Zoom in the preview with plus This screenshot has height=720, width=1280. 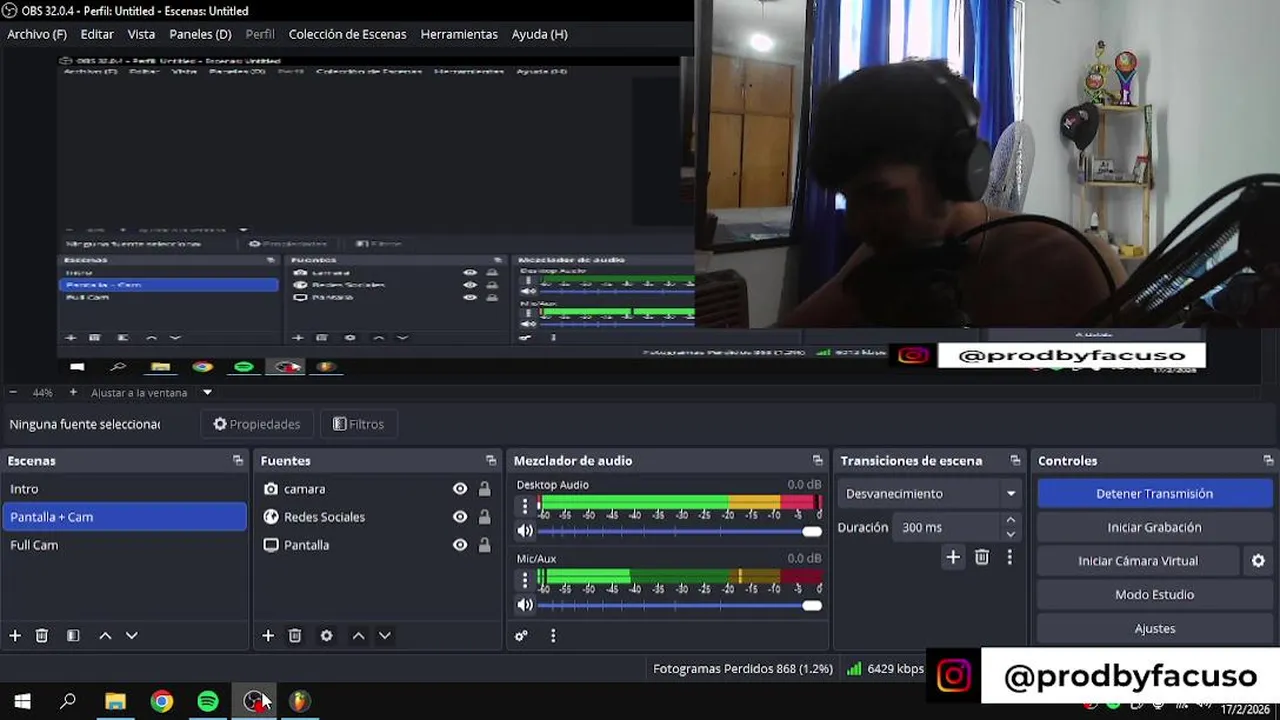[73, 392]
